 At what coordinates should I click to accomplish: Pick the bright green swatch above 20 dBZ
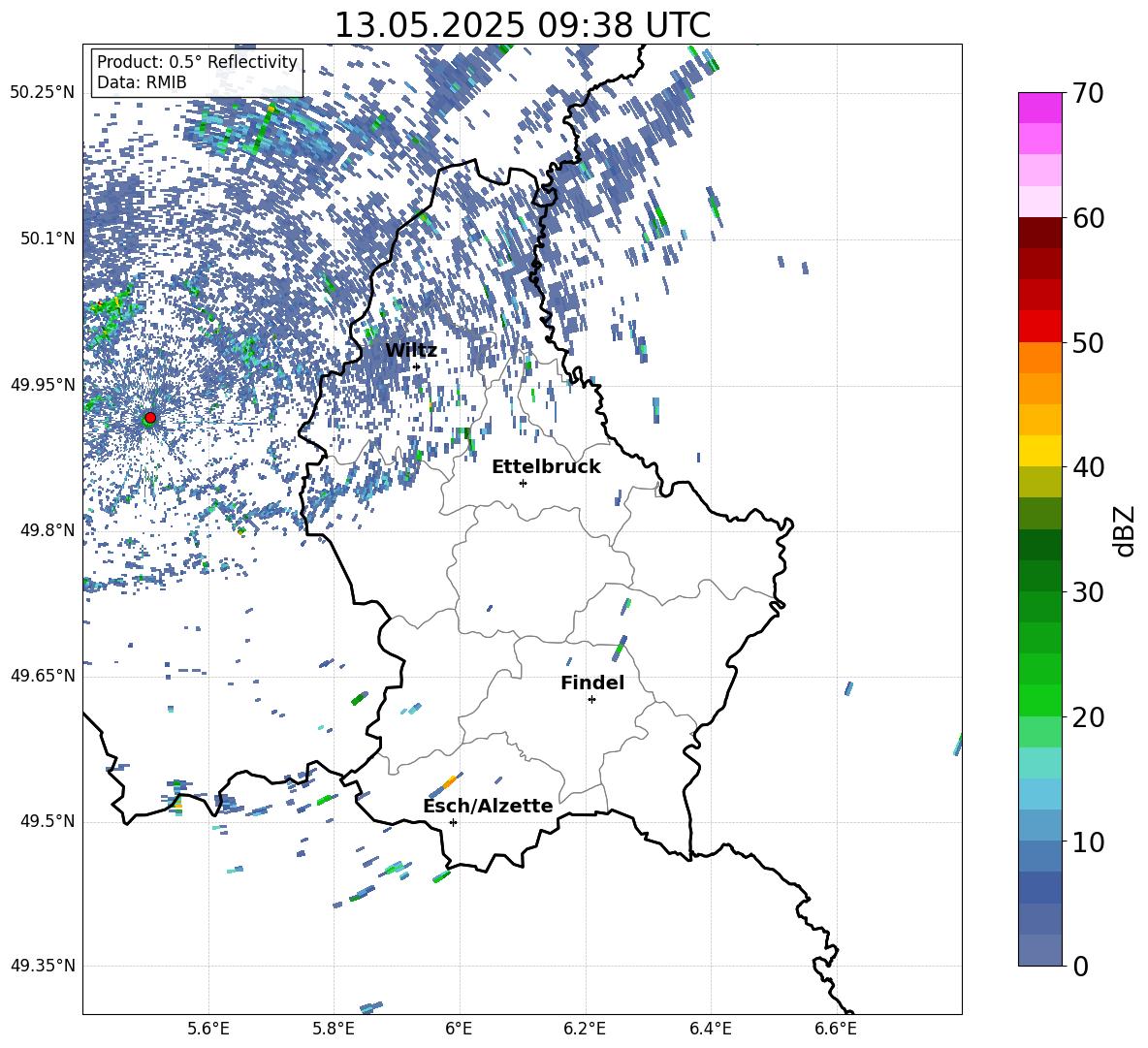[1039, 700]
